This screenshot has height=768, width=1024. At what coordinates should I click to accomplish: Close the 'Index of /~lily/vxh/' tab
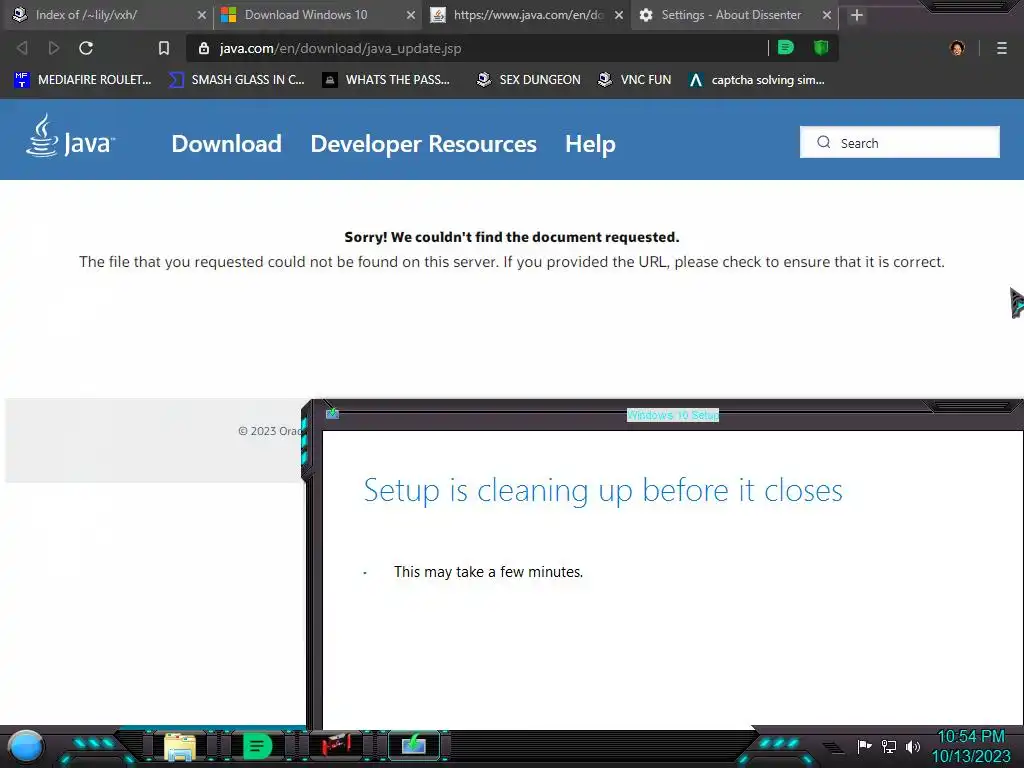pyautogui.click(x=202, y=15)
